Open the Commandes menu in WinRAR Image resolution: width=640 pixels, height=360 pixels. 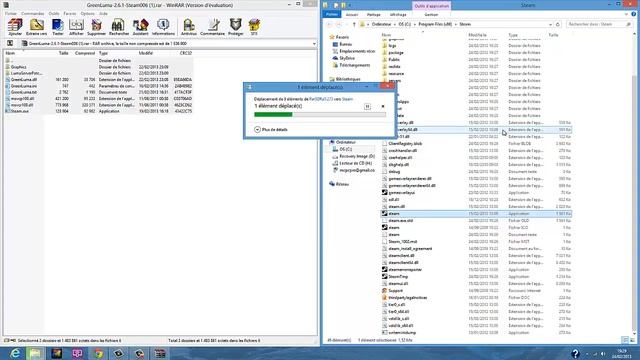tap(33, 13)
